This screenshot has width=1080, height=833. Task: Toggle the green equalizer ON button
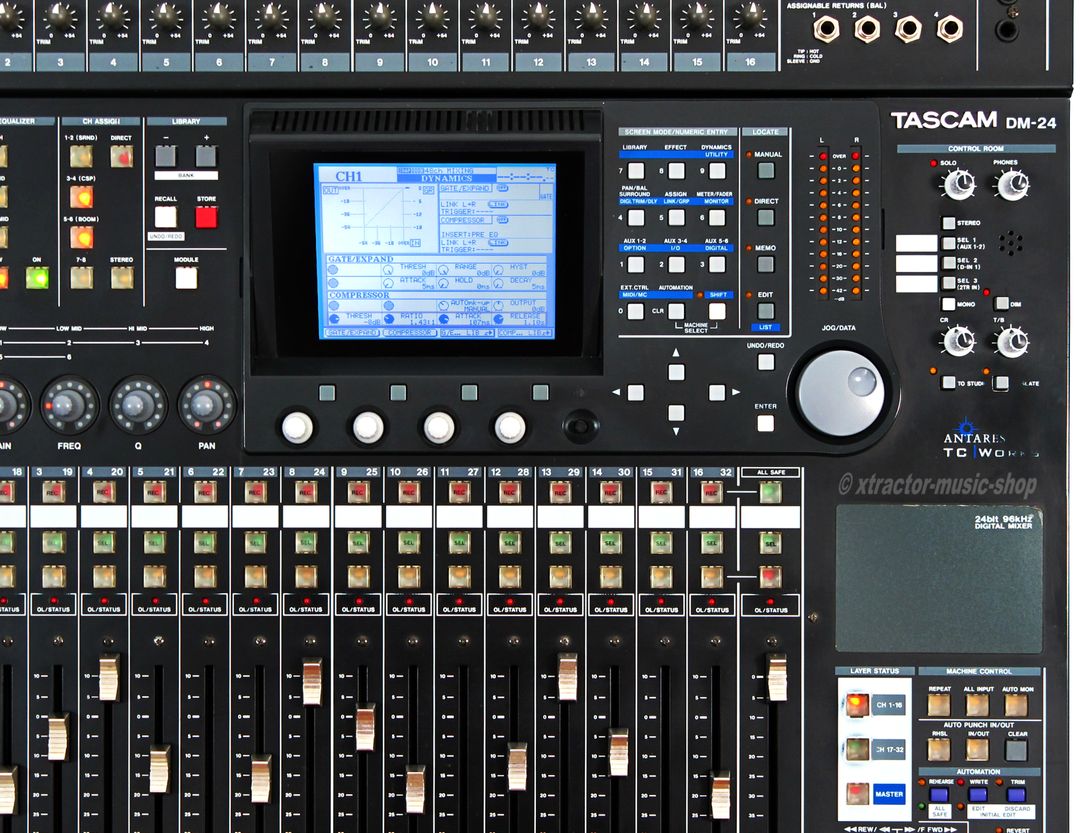click(37, 277)
